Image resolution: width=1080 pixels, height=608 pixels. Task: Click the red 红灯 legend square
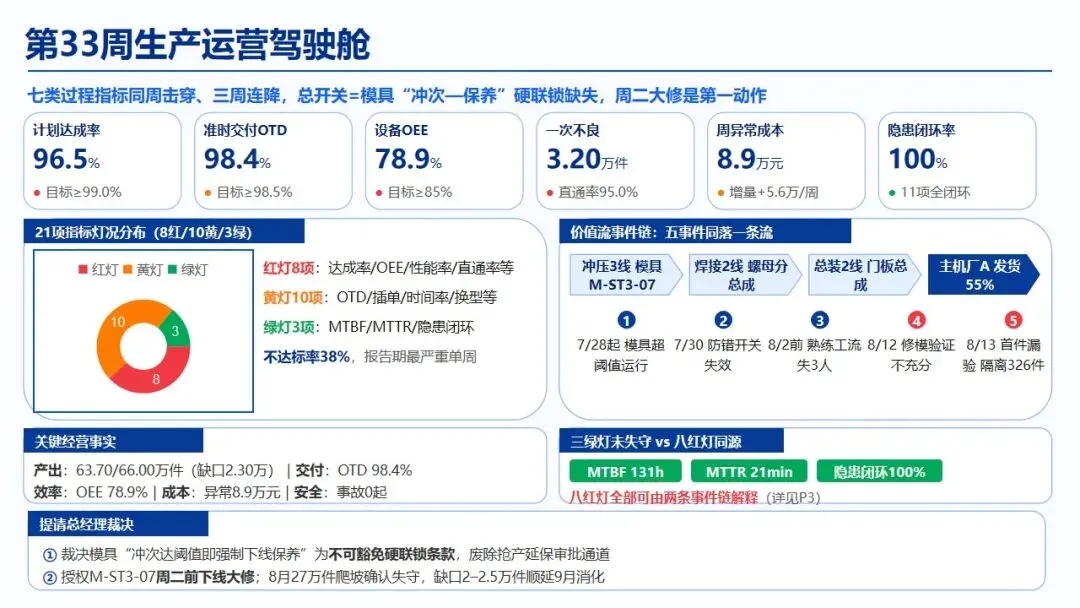click(x=83, y=269)
